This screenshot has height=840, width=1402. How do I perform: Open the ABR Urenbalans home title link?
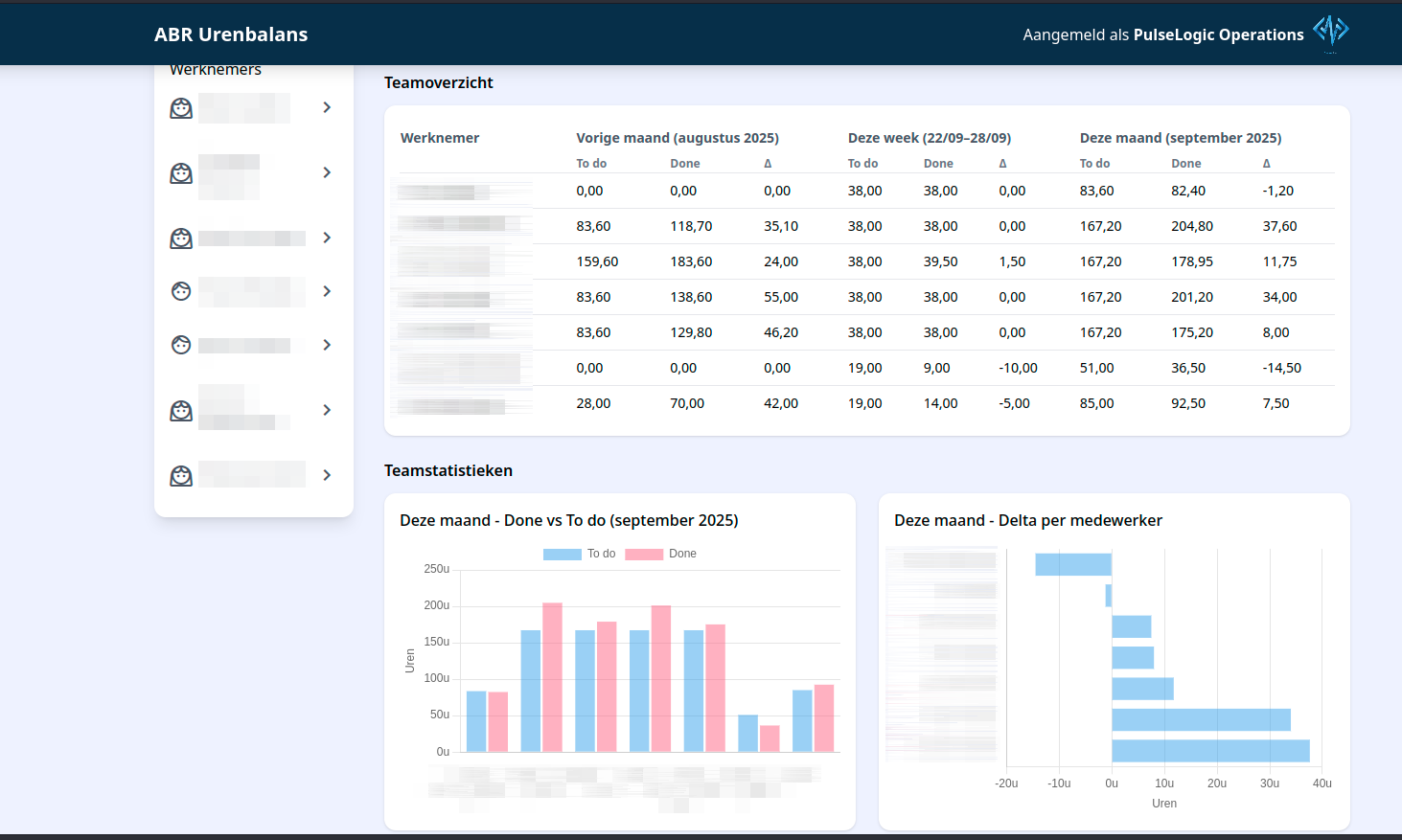click(x=231, y=34)
